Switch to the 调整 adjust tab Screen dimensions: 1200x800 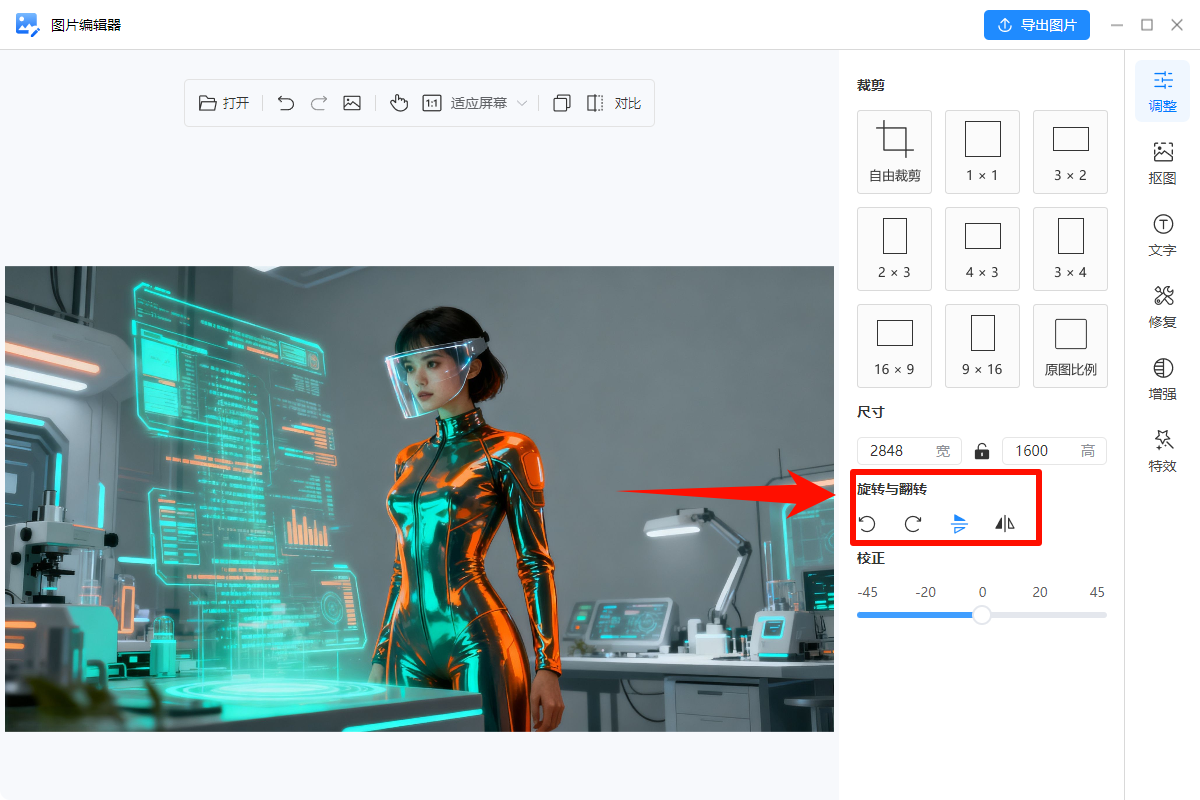1162,91
